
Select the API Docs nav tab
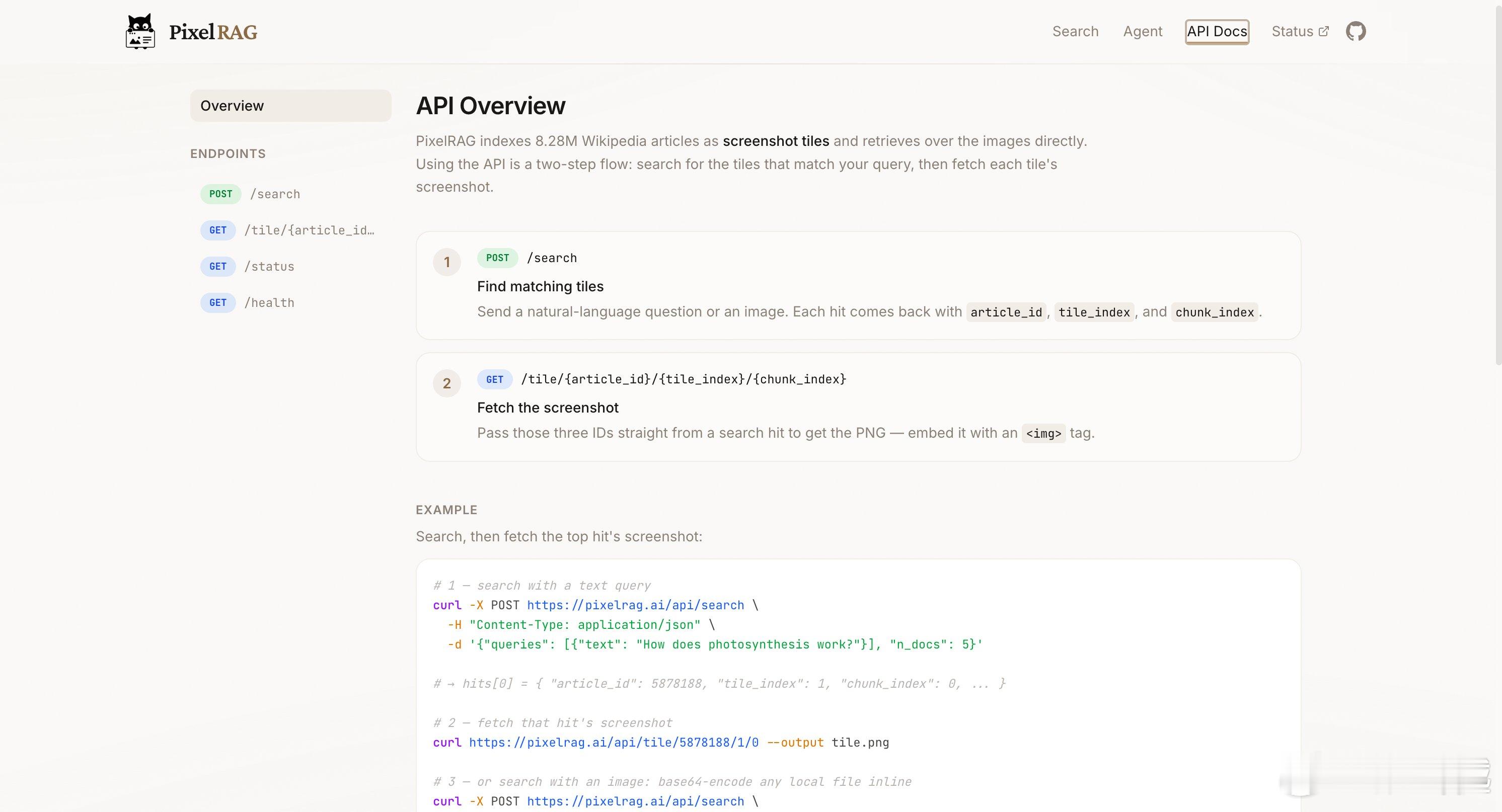pyautogui.click(x=1217, y=32)
